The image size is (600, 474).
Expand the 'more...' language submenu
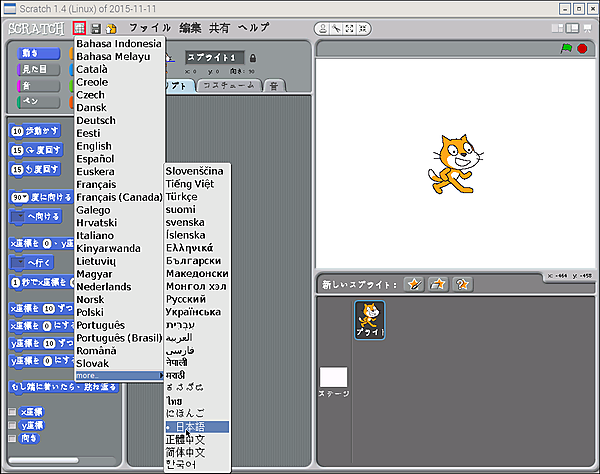click(x=119, y=375)
